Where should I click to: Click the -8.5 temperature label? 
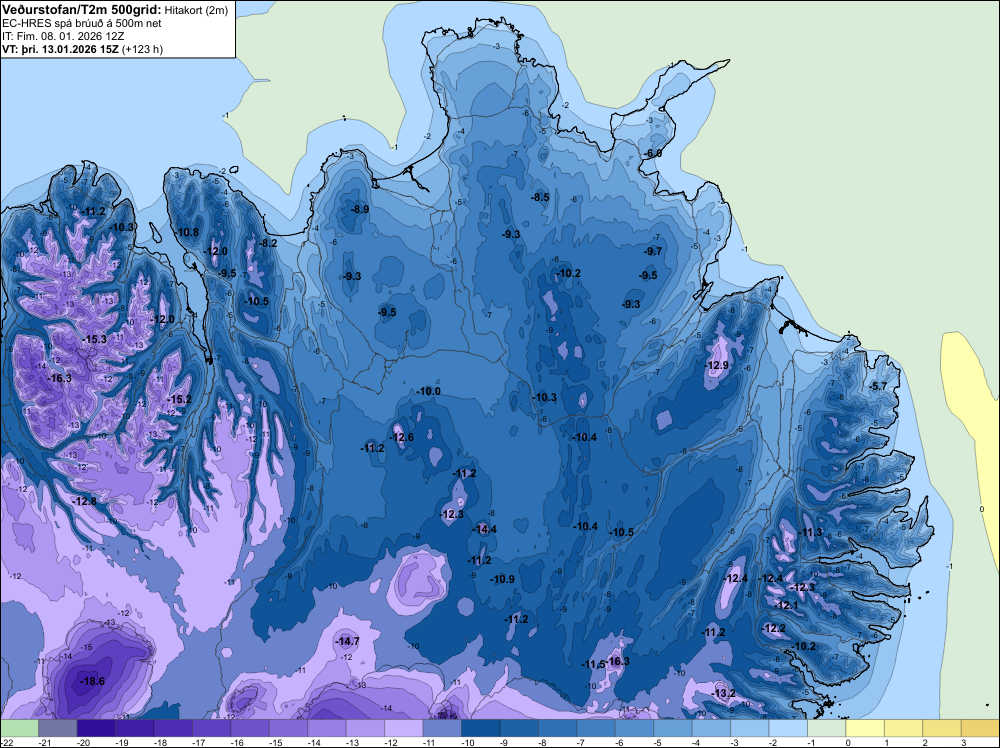tap(540, 197)
